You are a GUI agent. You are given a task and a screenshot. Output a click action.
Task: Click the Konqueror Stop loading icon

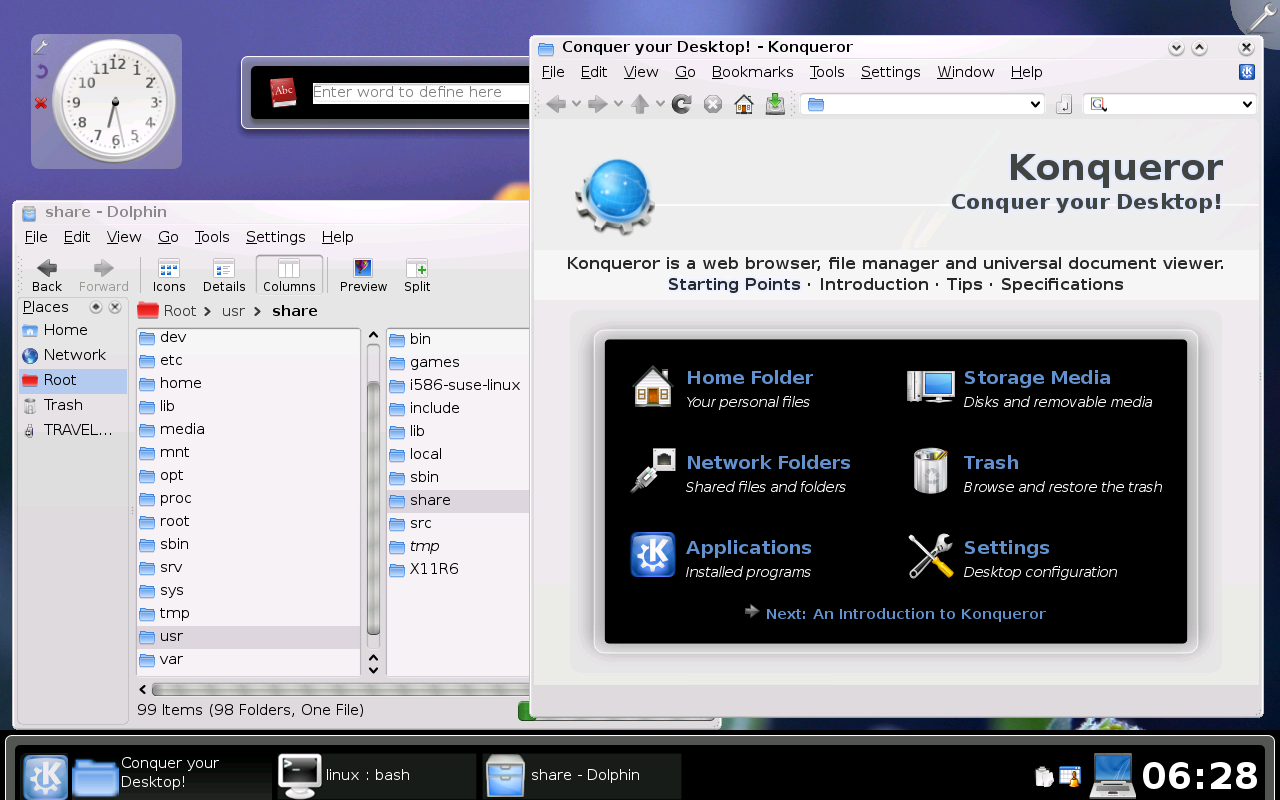point(713,104)
